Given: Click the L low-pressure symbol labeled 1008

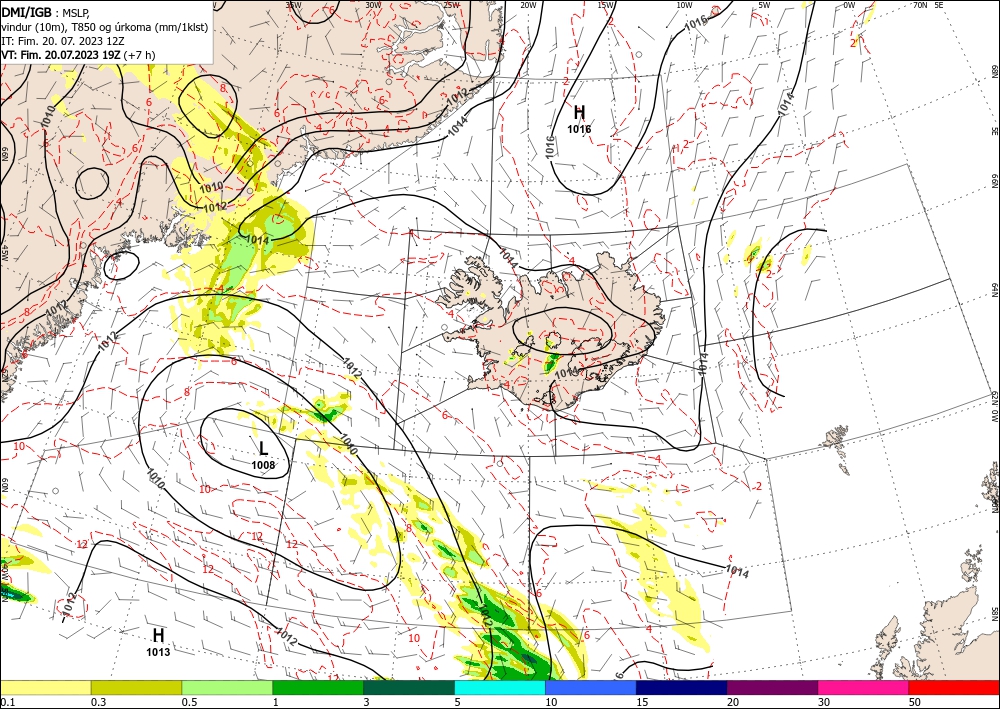Looking at the screenshot, I should 263,448.
